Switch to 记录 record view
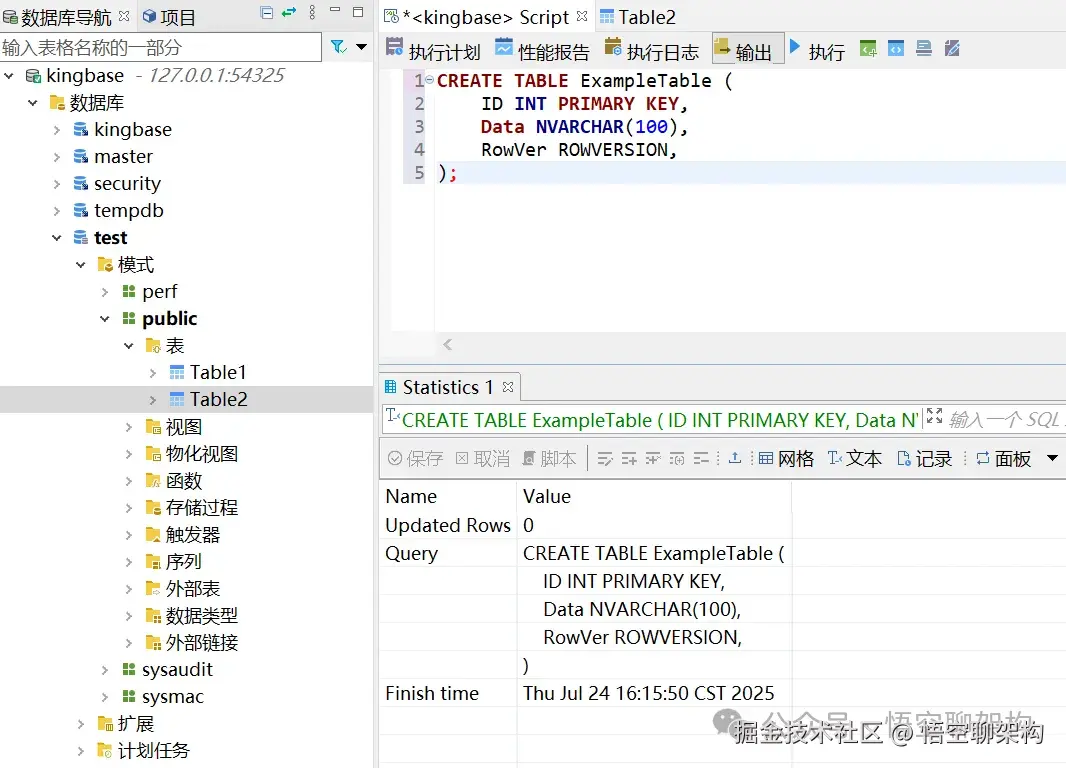This screenshot has width=1066, height=768. pos(925,459)
